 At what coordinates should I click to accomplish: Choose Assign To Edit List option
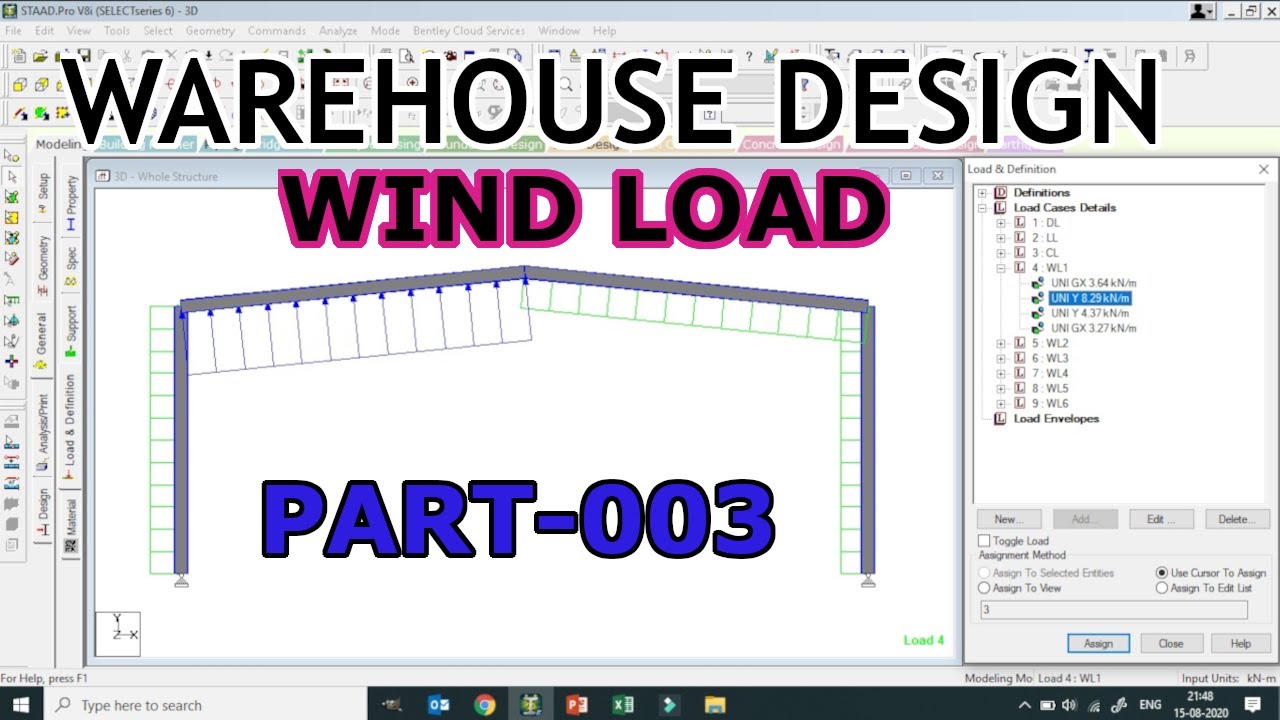(x=1162, y=588)
